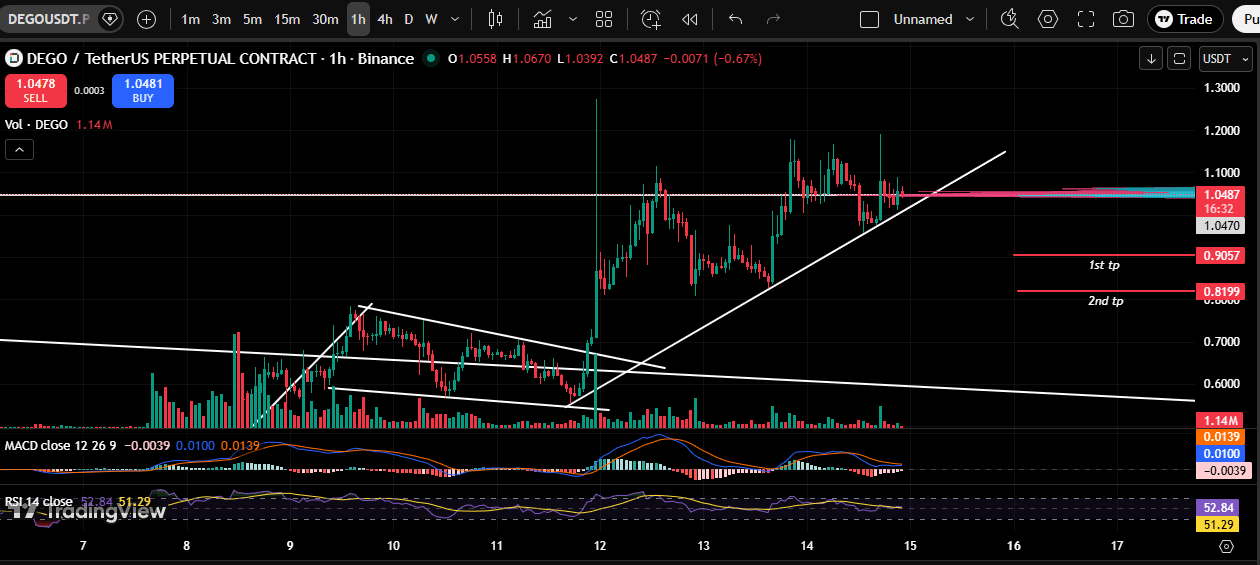
Task: Select the 1h timeframe
Action: pyautogui.click(x=358, y=19)
